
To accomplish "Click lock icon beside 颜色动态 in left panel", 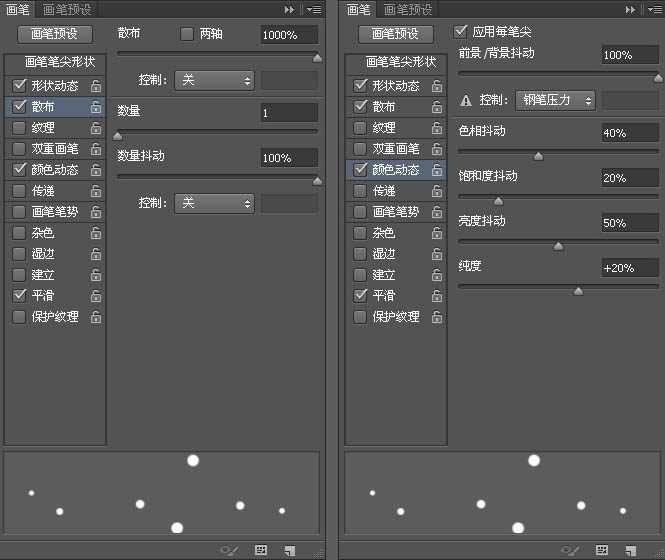I will click(96, 170).
